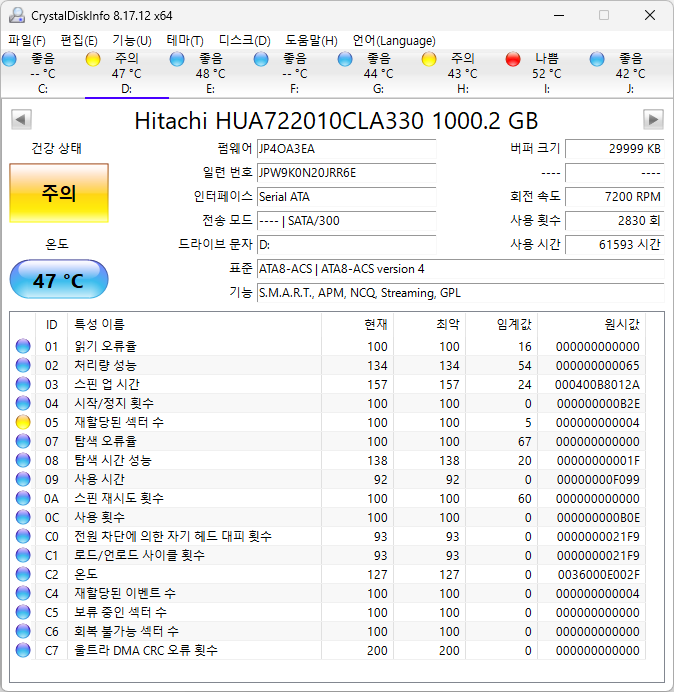Click status icon of attribute 01 읽기 오류율

pos(23,346)
